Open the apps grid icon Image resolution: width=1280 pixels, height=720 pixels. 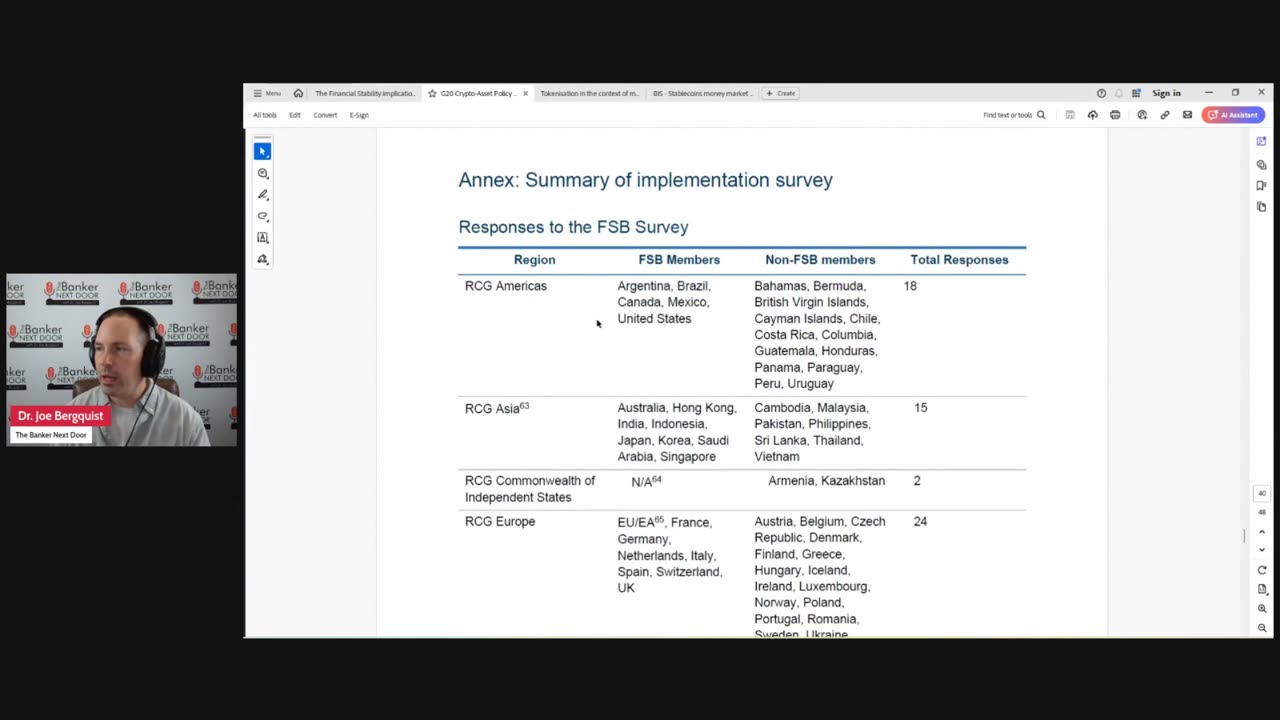tap(1136, 93)
